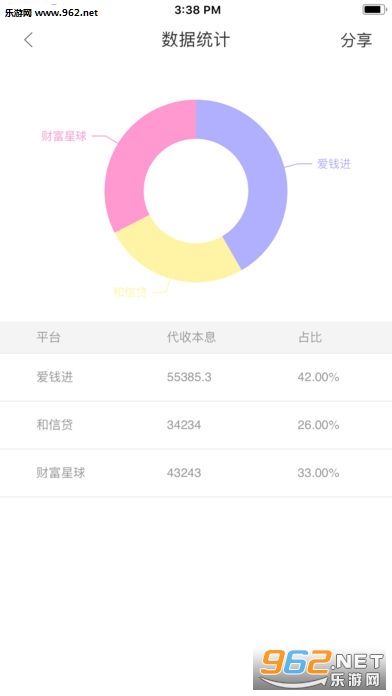392x696 pixels.
Task: Tap the 分享 share button
Action: (x=356, y=40)
